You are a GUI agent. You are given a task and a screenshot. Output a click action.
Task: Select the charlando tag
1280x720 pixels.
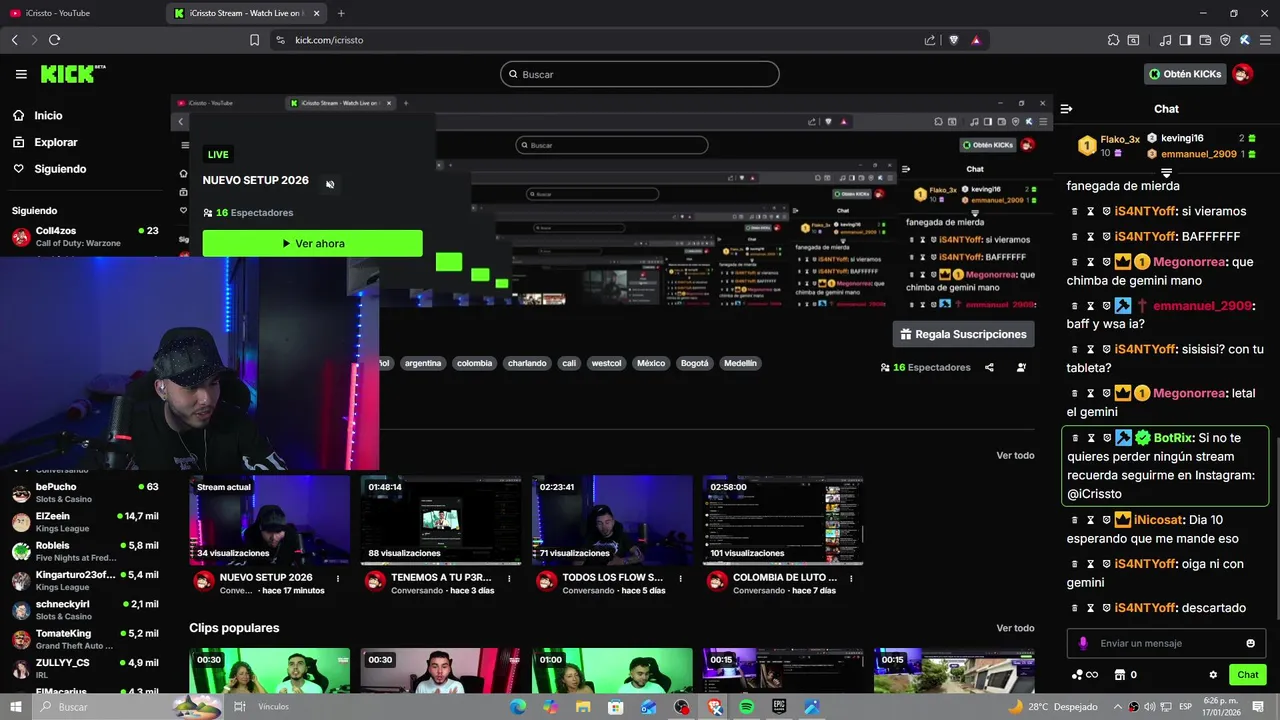(x=527, y=363)
